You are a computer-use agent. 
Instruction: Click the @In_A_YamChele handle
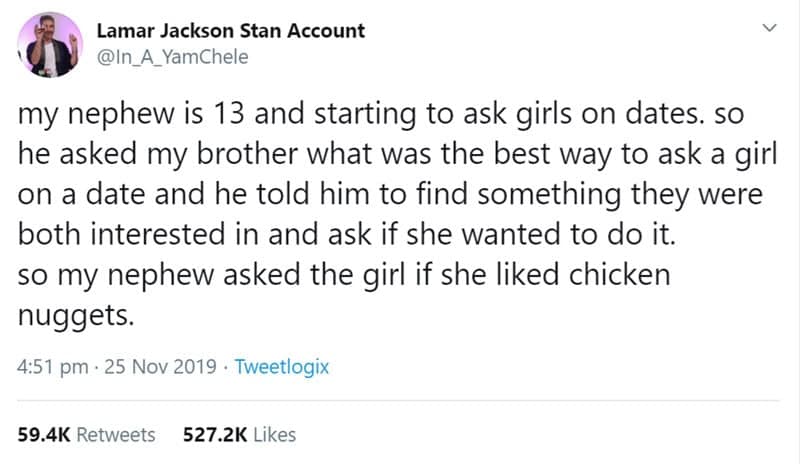[173, 57]
